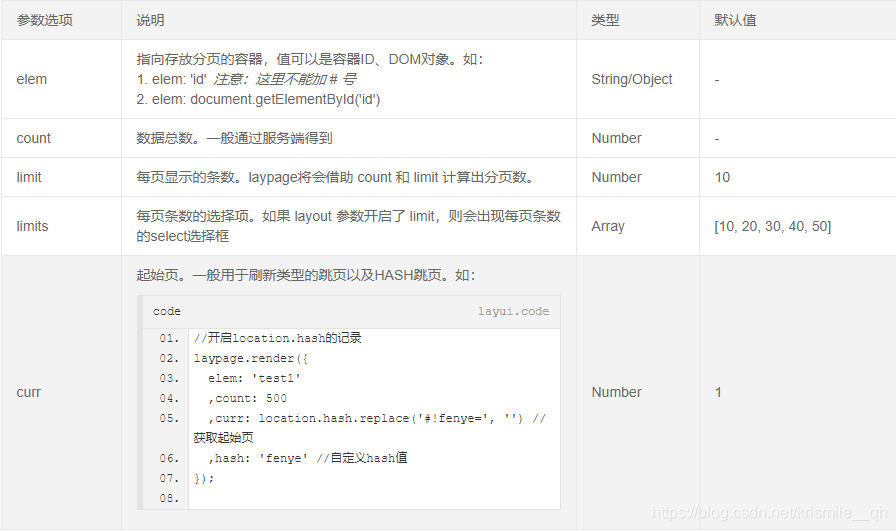Click the default value 1 in curr row
Screen dimensions: 896x531
click(718, 392)
